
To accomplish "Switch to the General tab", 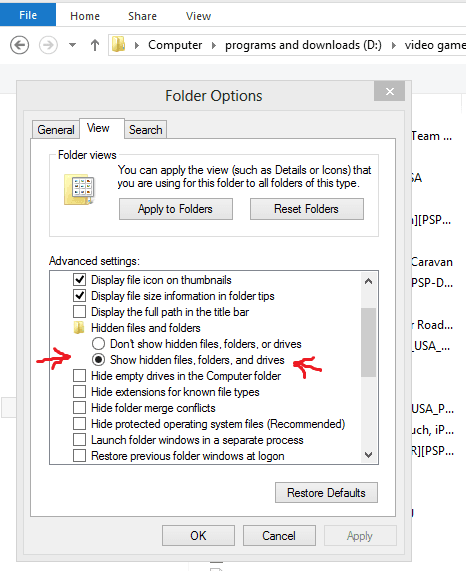I will point(56,130).
